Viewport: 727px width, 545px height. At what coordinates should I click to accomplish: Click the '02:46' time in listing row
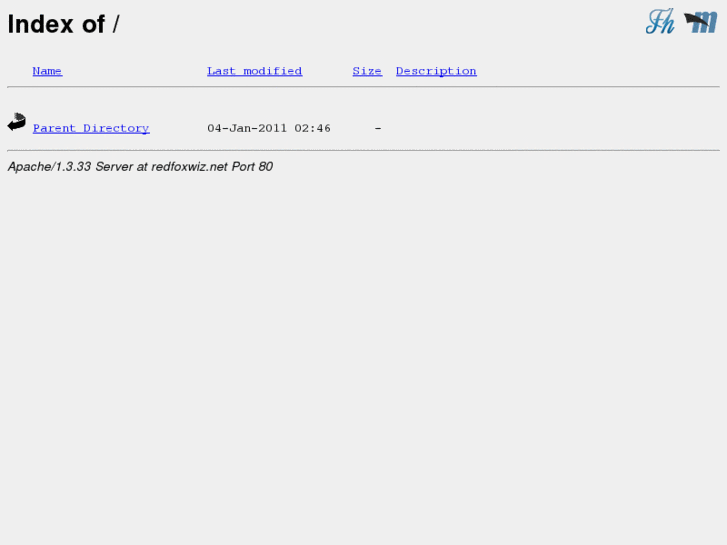(312, 128)
